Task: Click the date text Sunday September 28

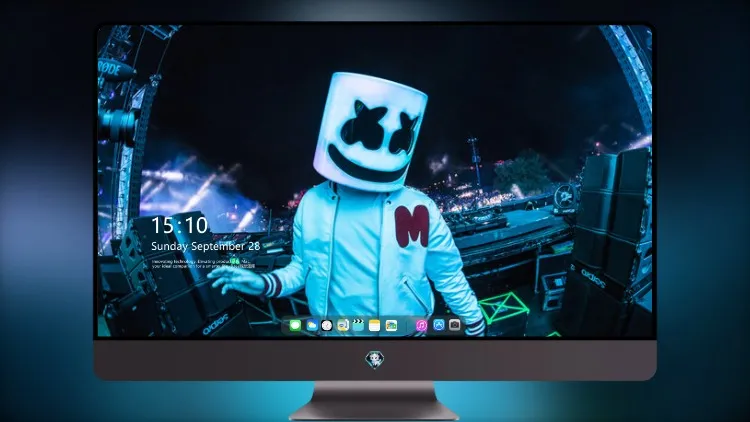Action: click(206, 246)
